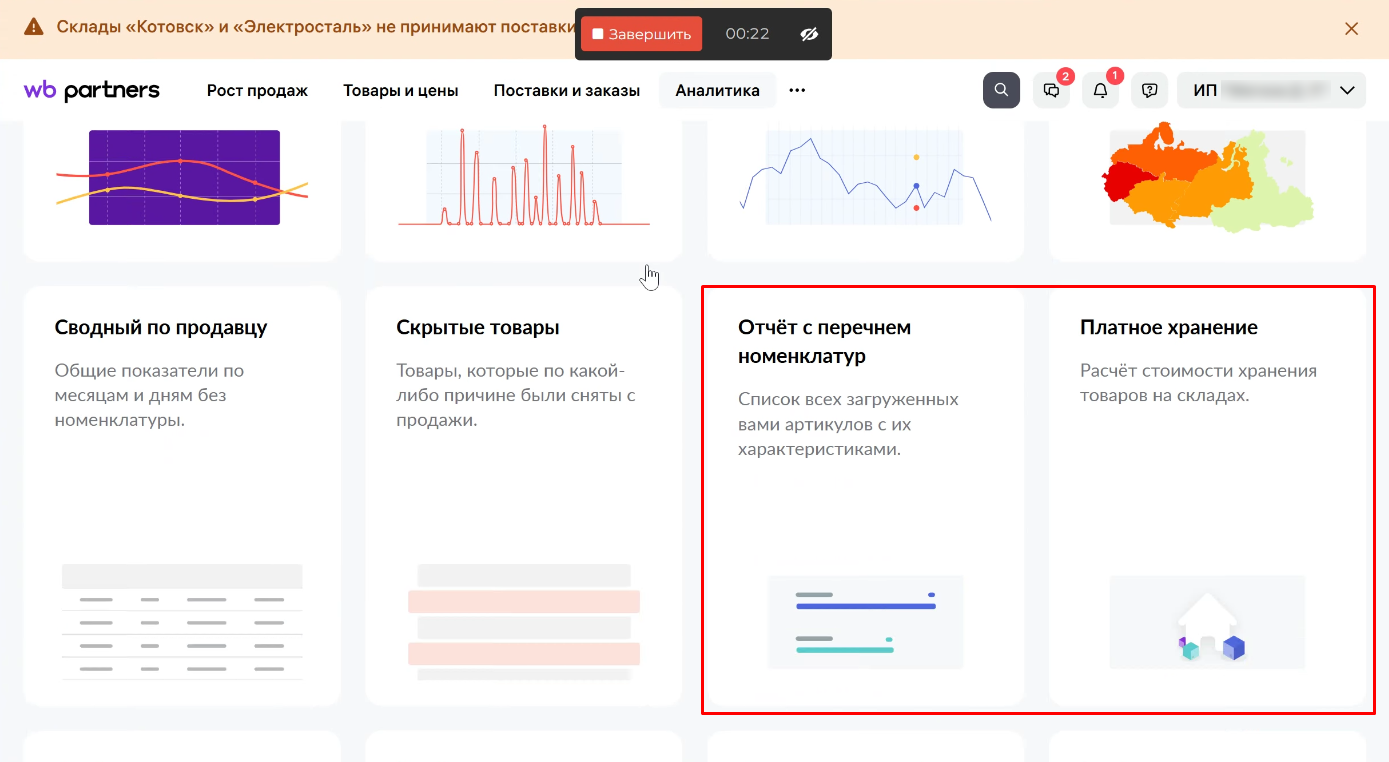Hide the recording overlay via crossed-eye icon
1389x762 pixels.
tap(809, 34)
